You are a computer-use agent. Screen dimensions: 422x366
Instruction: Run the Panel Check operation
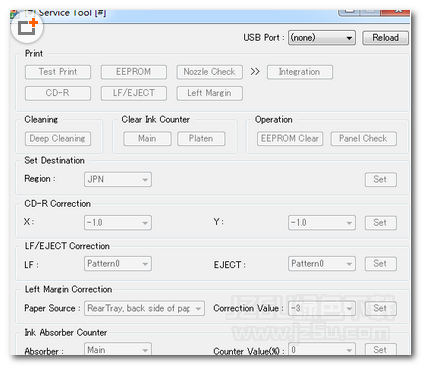363,139
